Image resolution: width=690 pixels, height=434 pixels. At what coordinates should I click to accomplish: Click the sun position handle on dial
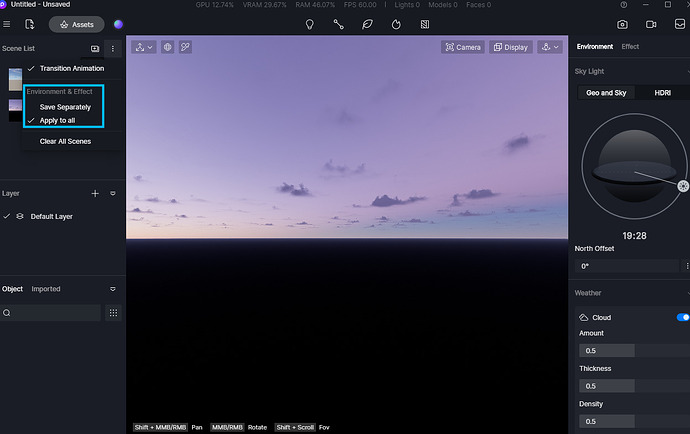683,186
